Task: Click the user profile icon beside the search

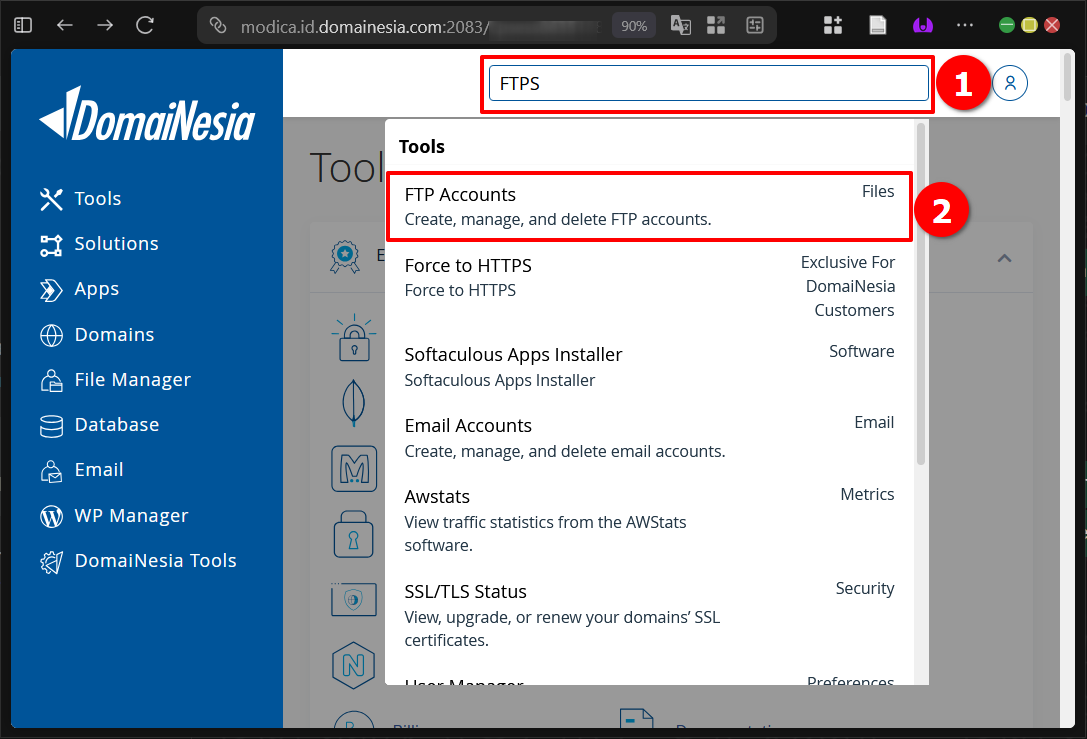Action: (x=1010, y=83)
